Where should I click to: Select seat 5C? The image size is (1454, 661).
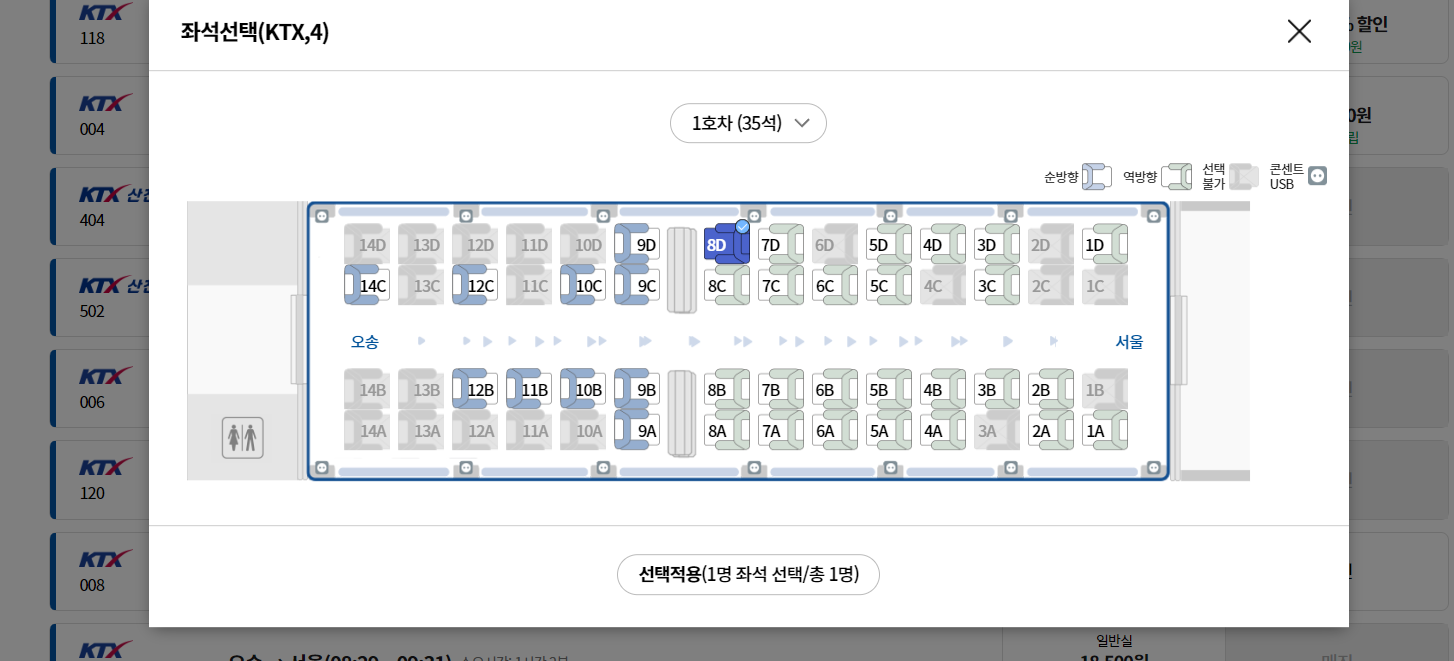pyautogui.click(x=889, y=286)
